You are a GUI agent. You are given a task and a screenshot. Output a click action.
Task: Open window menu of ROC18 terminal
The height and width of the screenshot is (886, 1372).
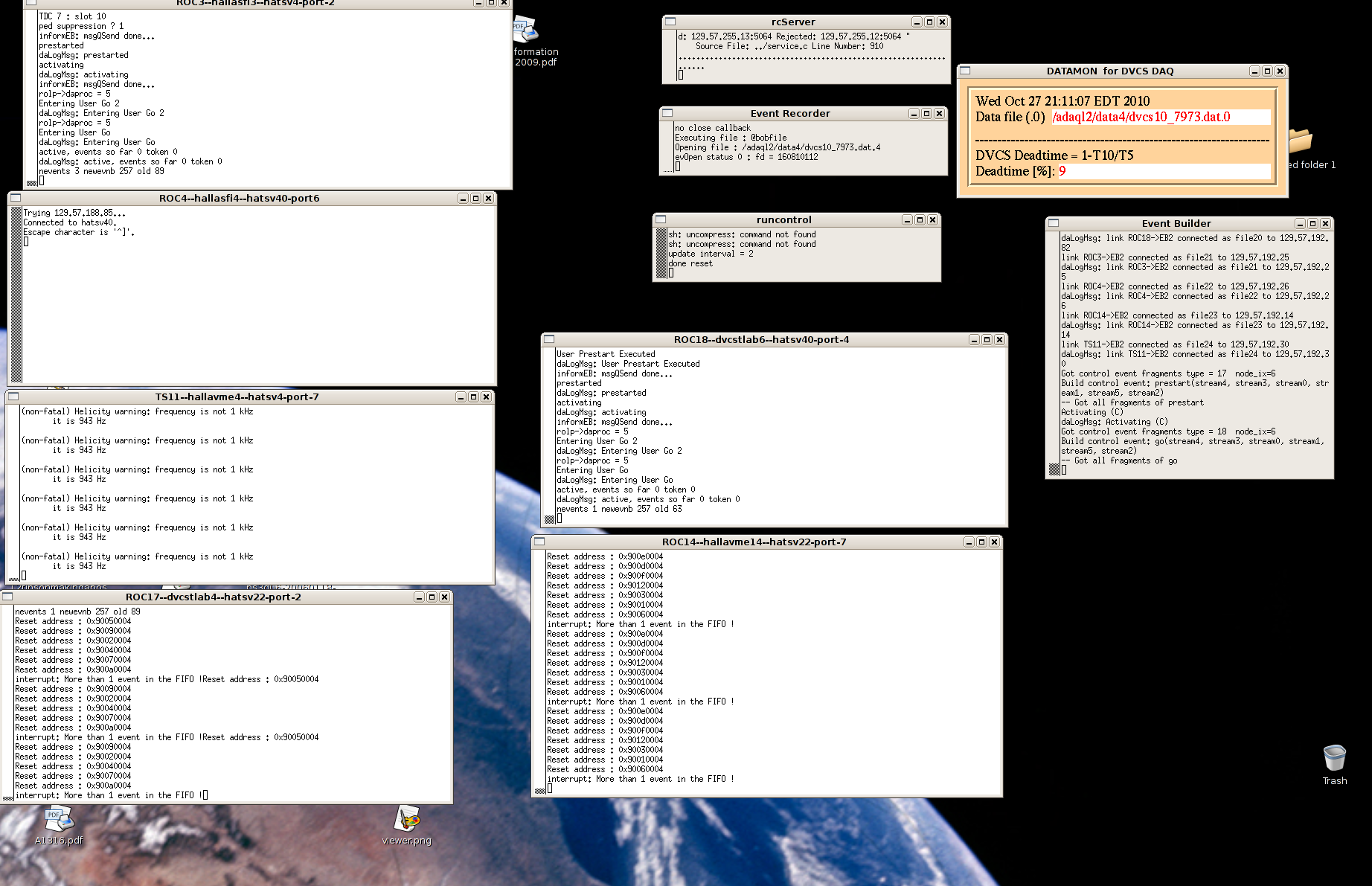pyautogui.click(x=549, y=339)
